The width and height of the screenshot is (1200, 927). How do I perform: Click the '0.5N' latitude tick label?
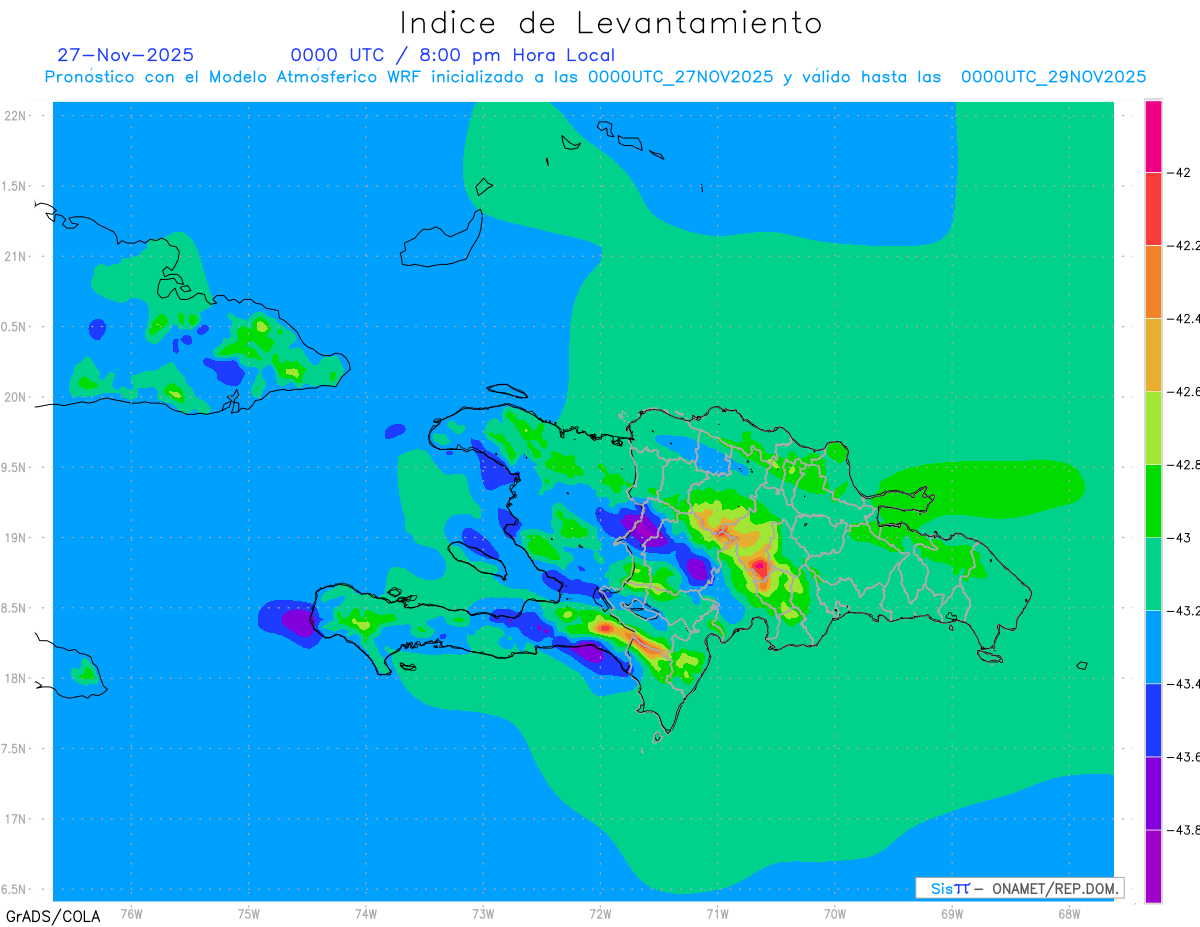point(14,327)
